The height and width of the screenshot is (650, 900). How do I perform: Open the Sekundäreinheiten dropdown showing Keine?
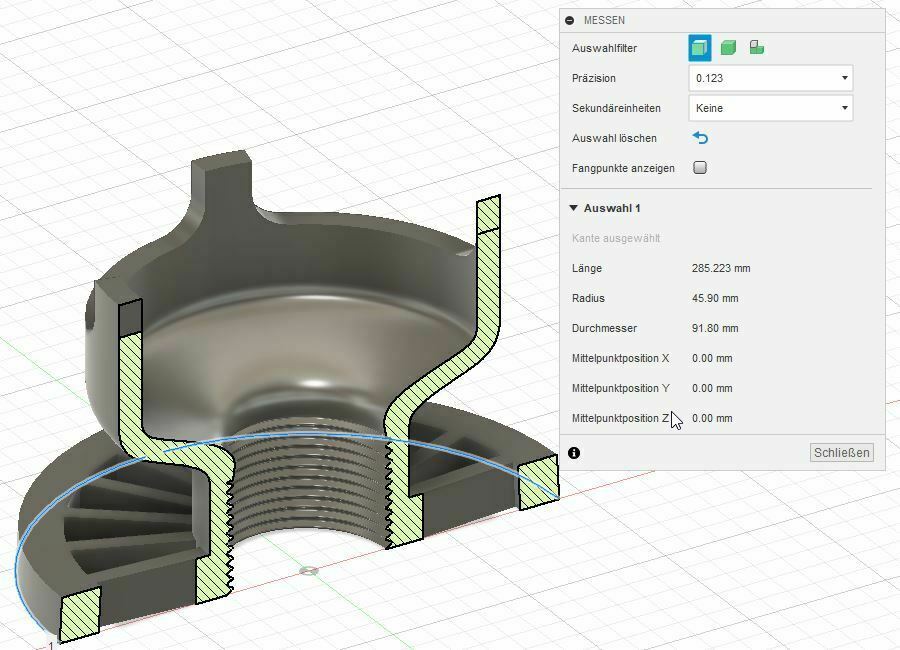[770, 108]
